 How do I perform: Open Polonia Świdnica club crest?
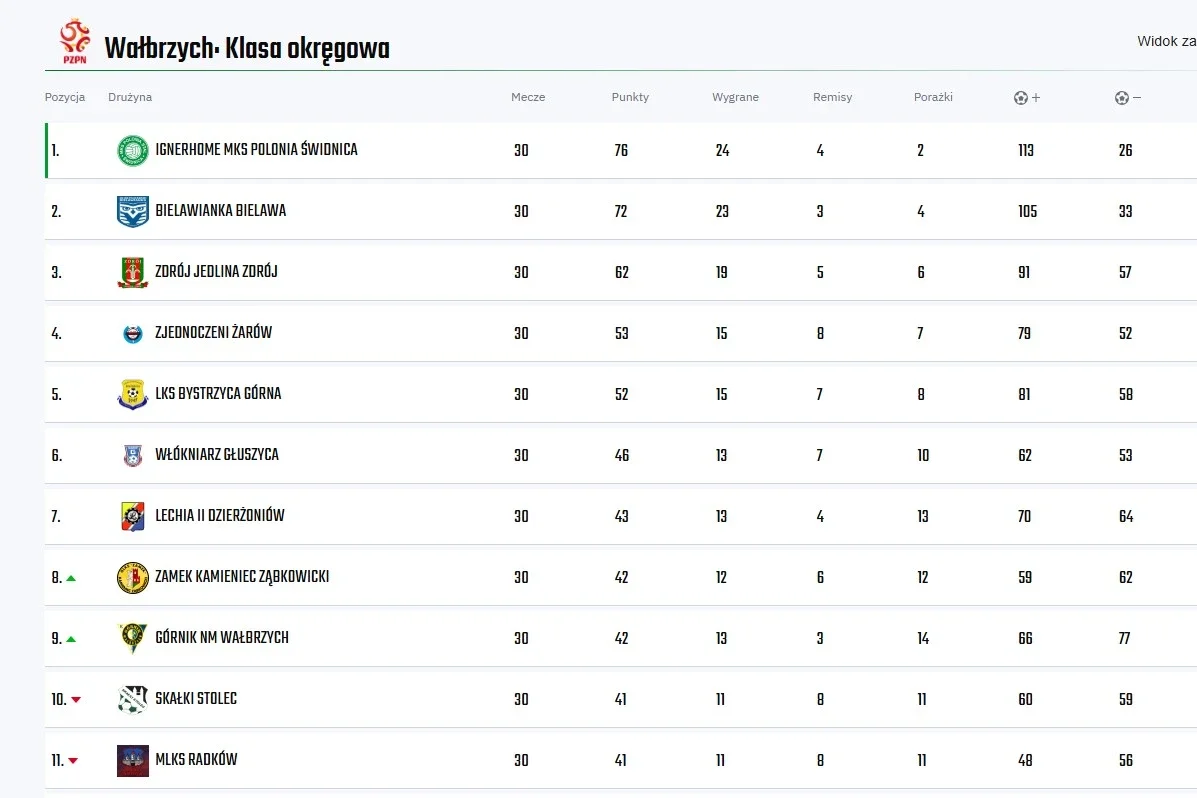tap(133, 150)
